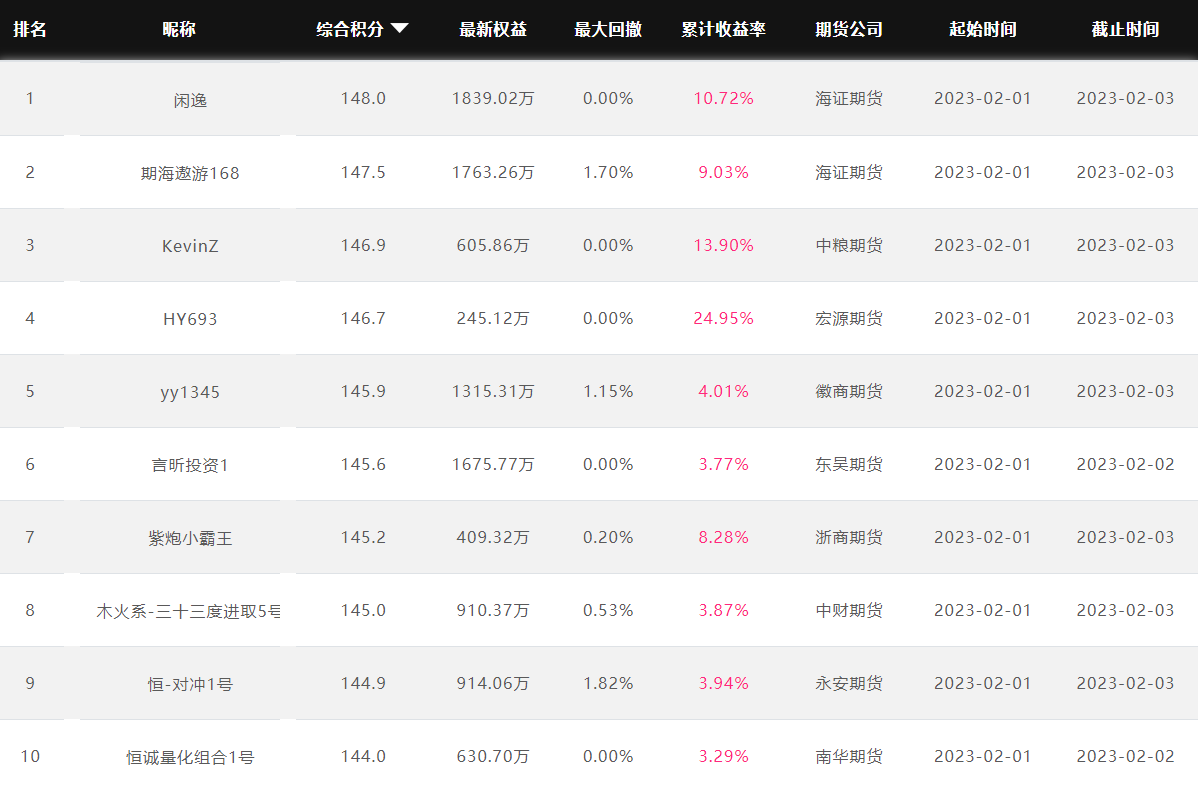Open trader 紫炮小霸王
1198x789 pixels.
190,538
